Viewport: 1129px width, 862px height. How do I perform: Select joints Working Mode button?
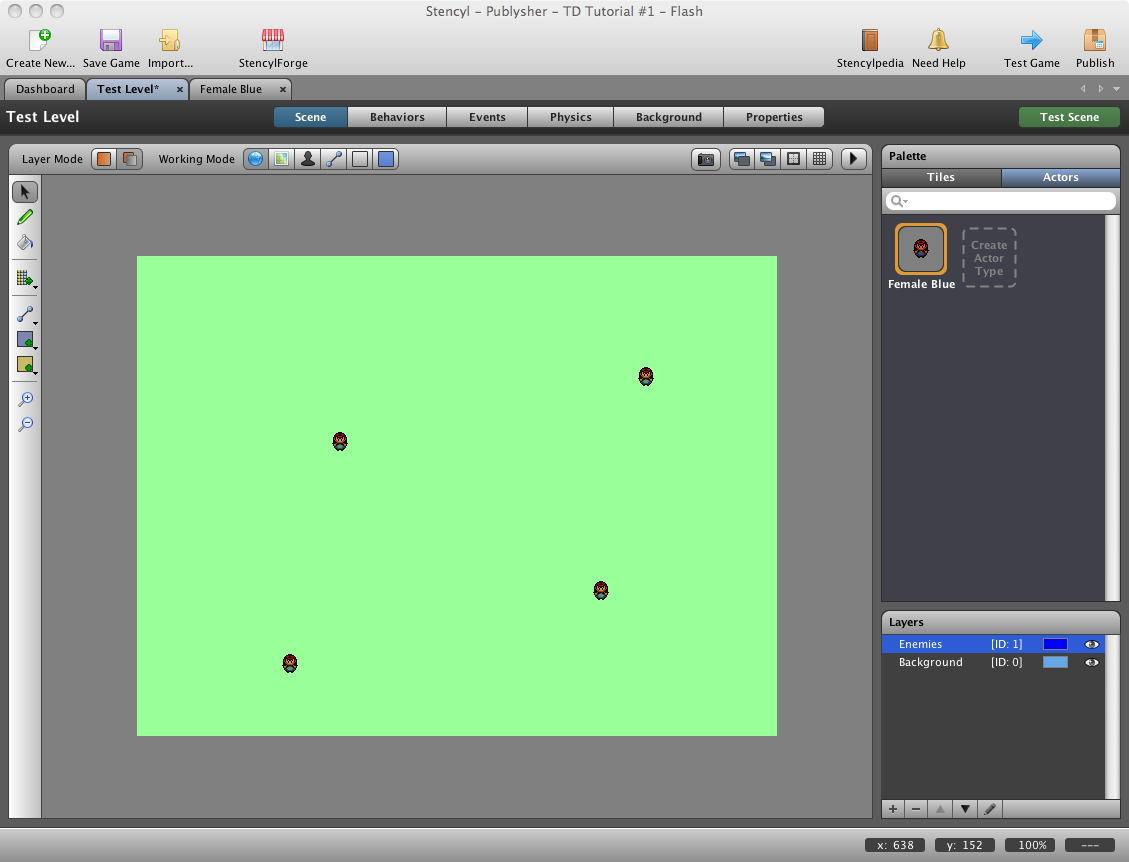click(x=333, y=159)
